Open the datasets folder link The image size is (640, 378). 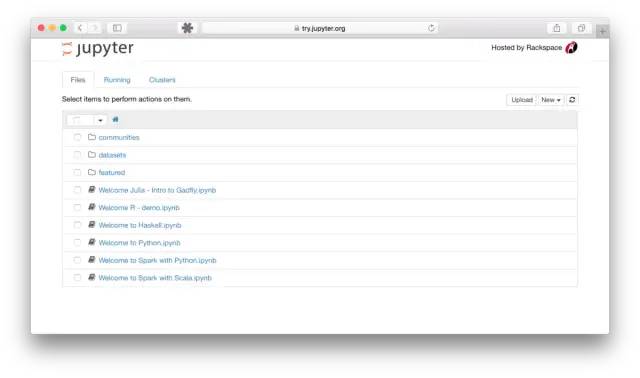(x=112, y=155)
